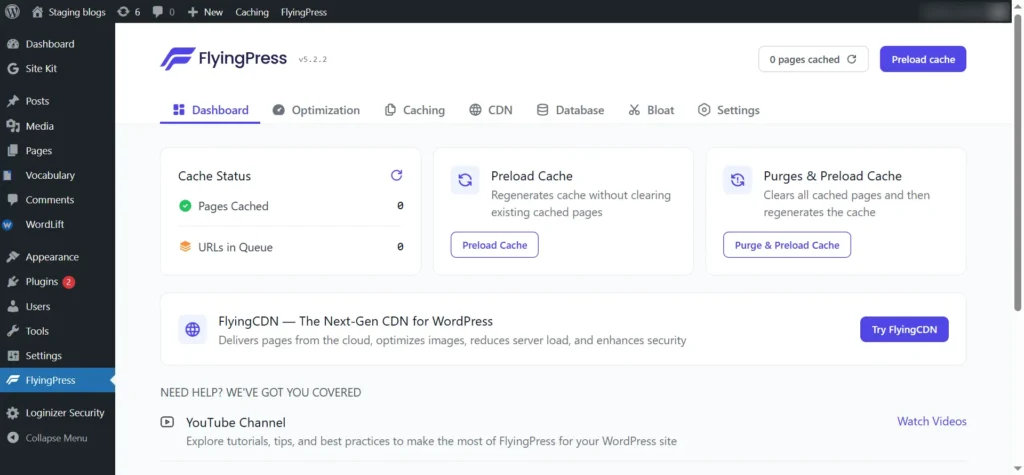
Task: Follow the Watch Videos link
Action: coord(931,421)
